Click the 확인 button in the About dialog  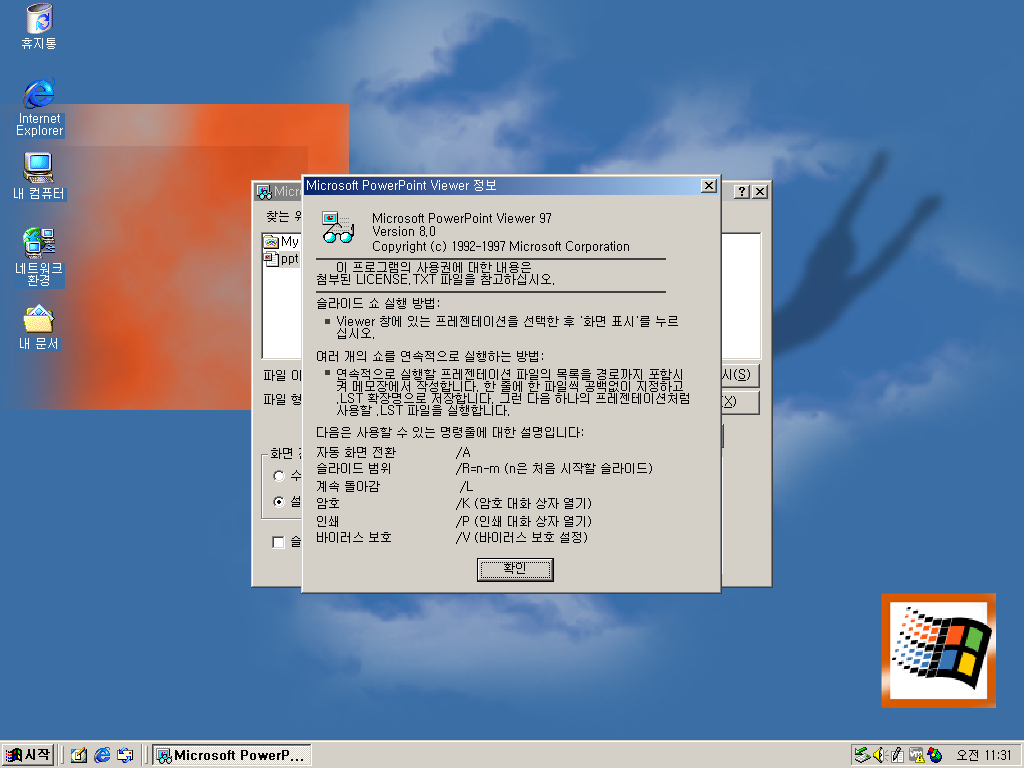click(x=515, y=569)
